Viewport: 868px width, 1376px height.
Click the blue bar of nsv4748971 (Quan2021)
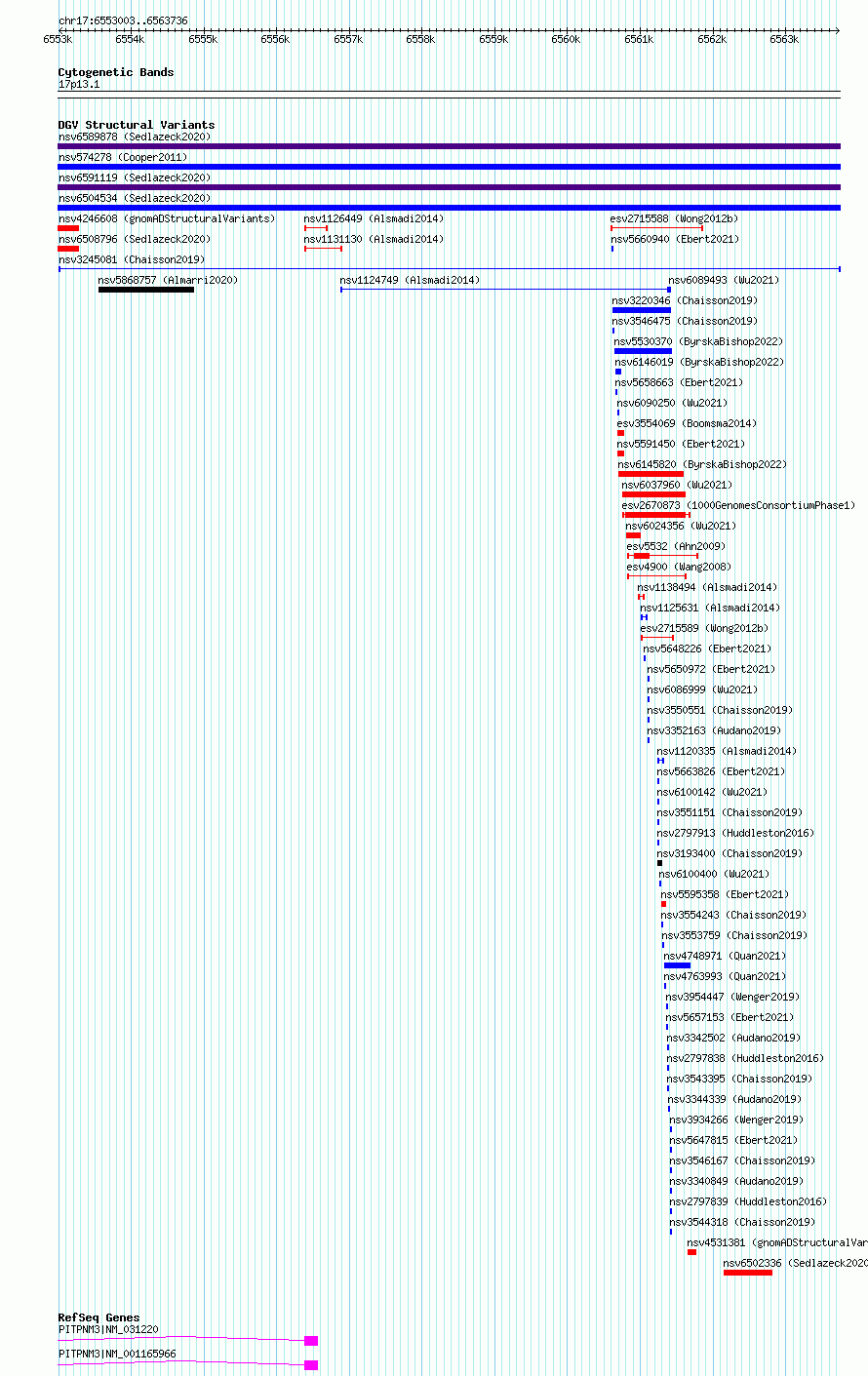677,965
